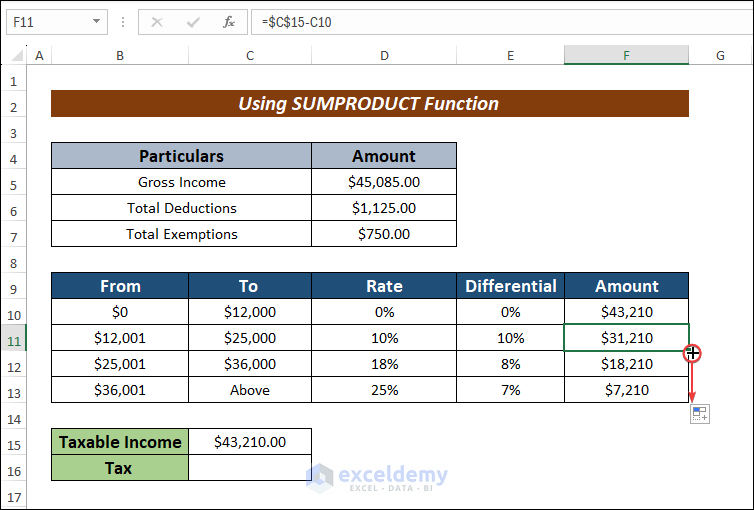
Task: Select the 'Particulars' header cell
Action: (x=181, y=156)
